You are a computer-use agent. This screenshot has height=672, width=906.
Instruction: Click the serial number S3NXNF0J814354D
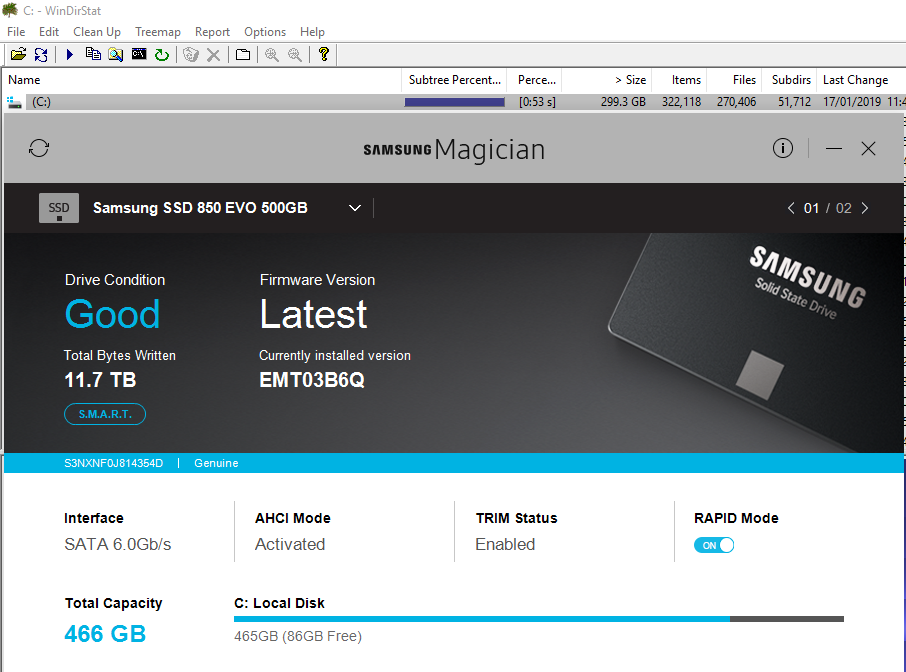(113, 463)
